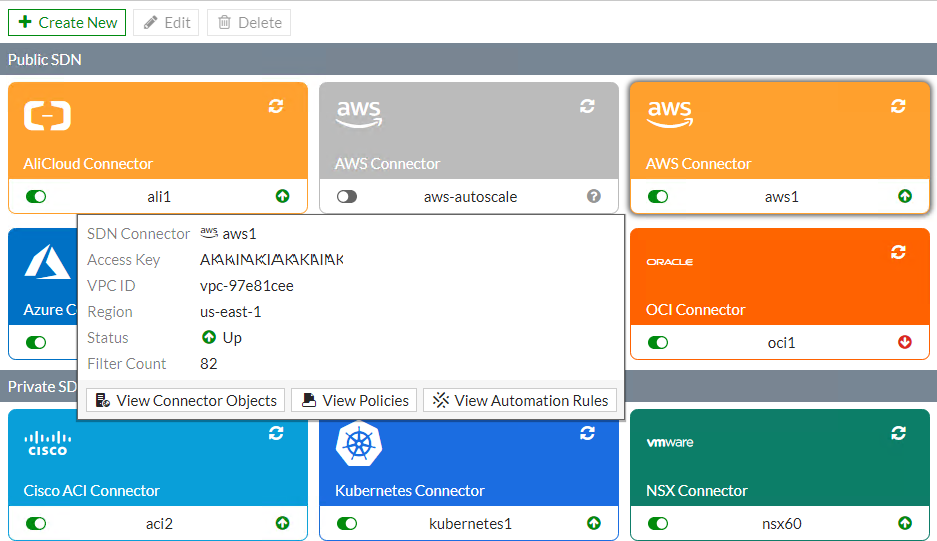
Task: Refresh the Cisco ACI Connector
Action: [276, 433]
